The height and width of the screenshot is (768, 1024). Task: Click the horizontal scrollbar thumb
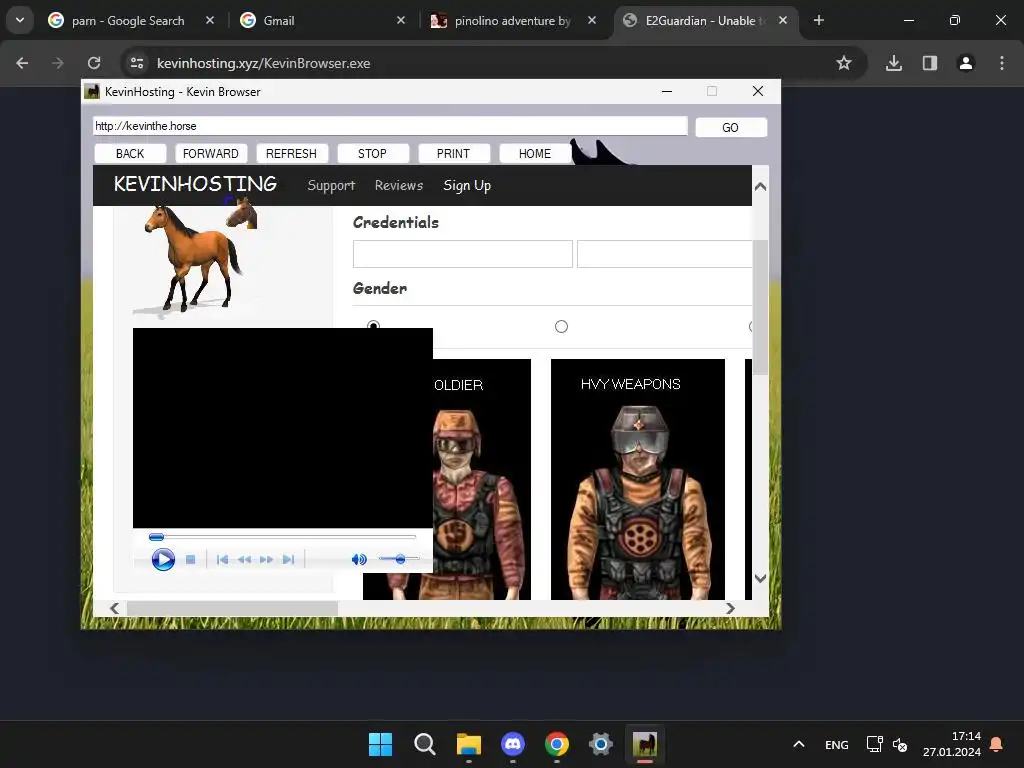232,609
